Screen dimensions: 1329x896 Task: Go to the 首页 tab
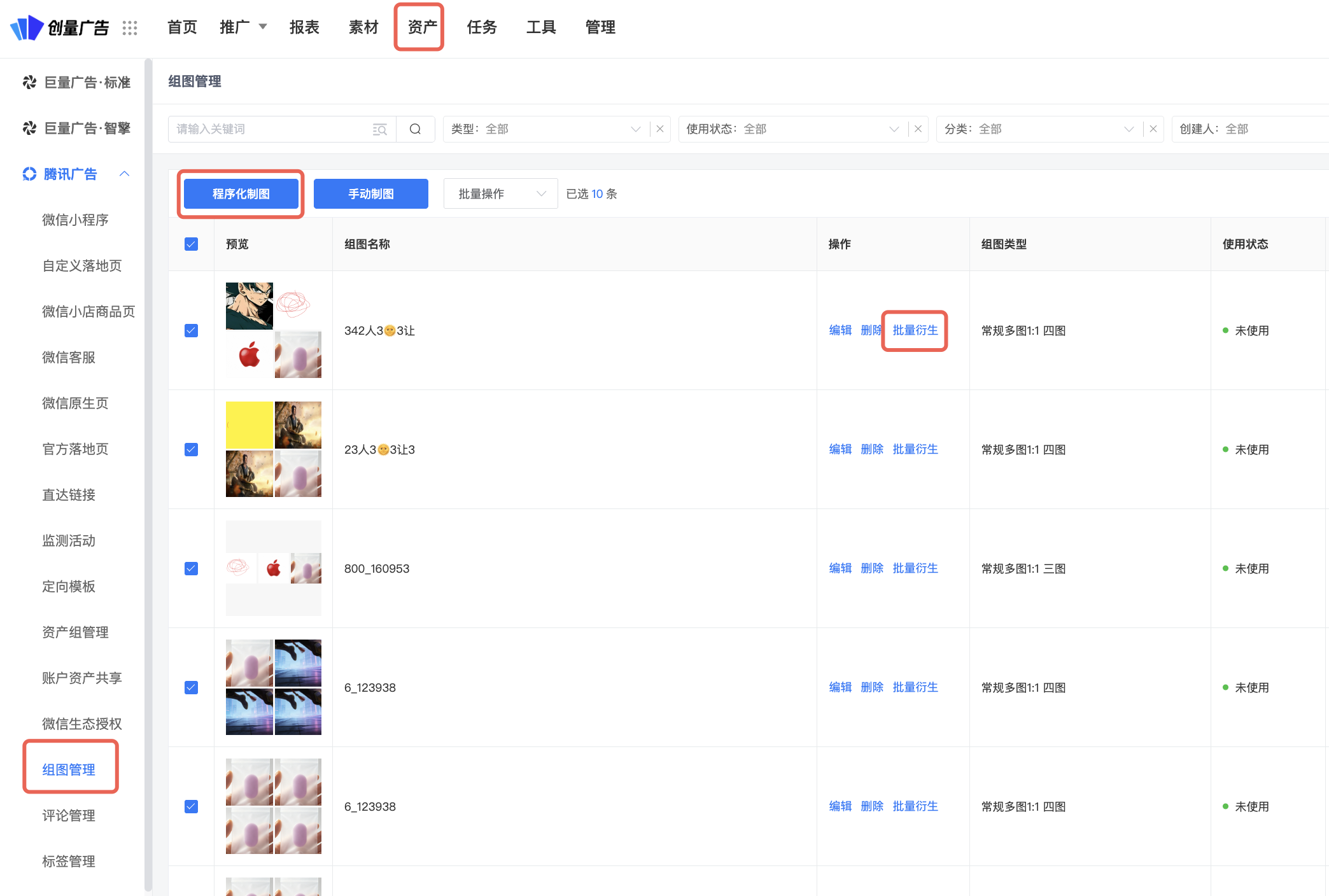(182, 27)
